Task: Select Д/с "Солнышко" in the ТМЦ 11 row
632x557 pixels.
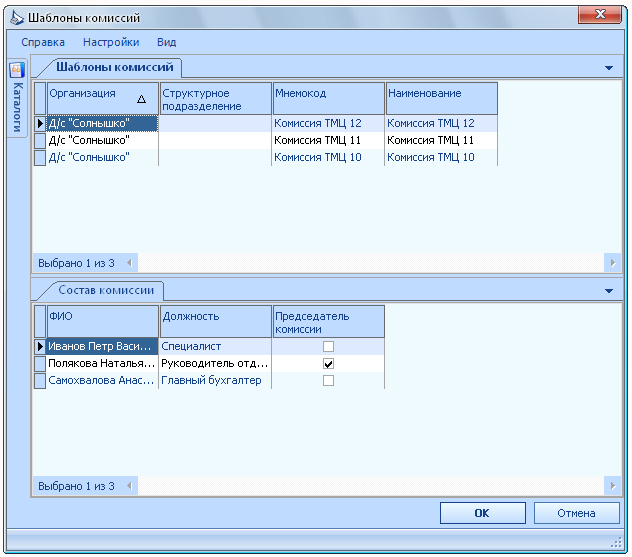Action: tap(102, 140)
